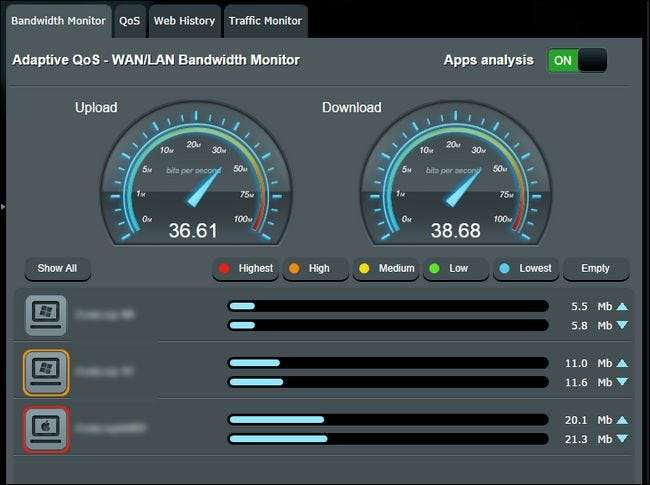Click the gray Windows device icon

pos(45,315)
